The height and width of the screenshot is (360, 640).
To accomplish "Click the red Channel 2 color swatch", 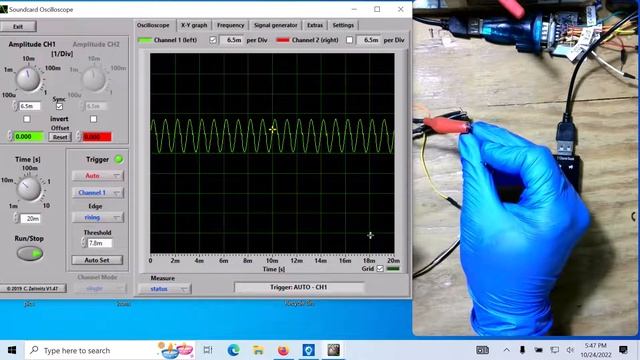I will [282, 40].
